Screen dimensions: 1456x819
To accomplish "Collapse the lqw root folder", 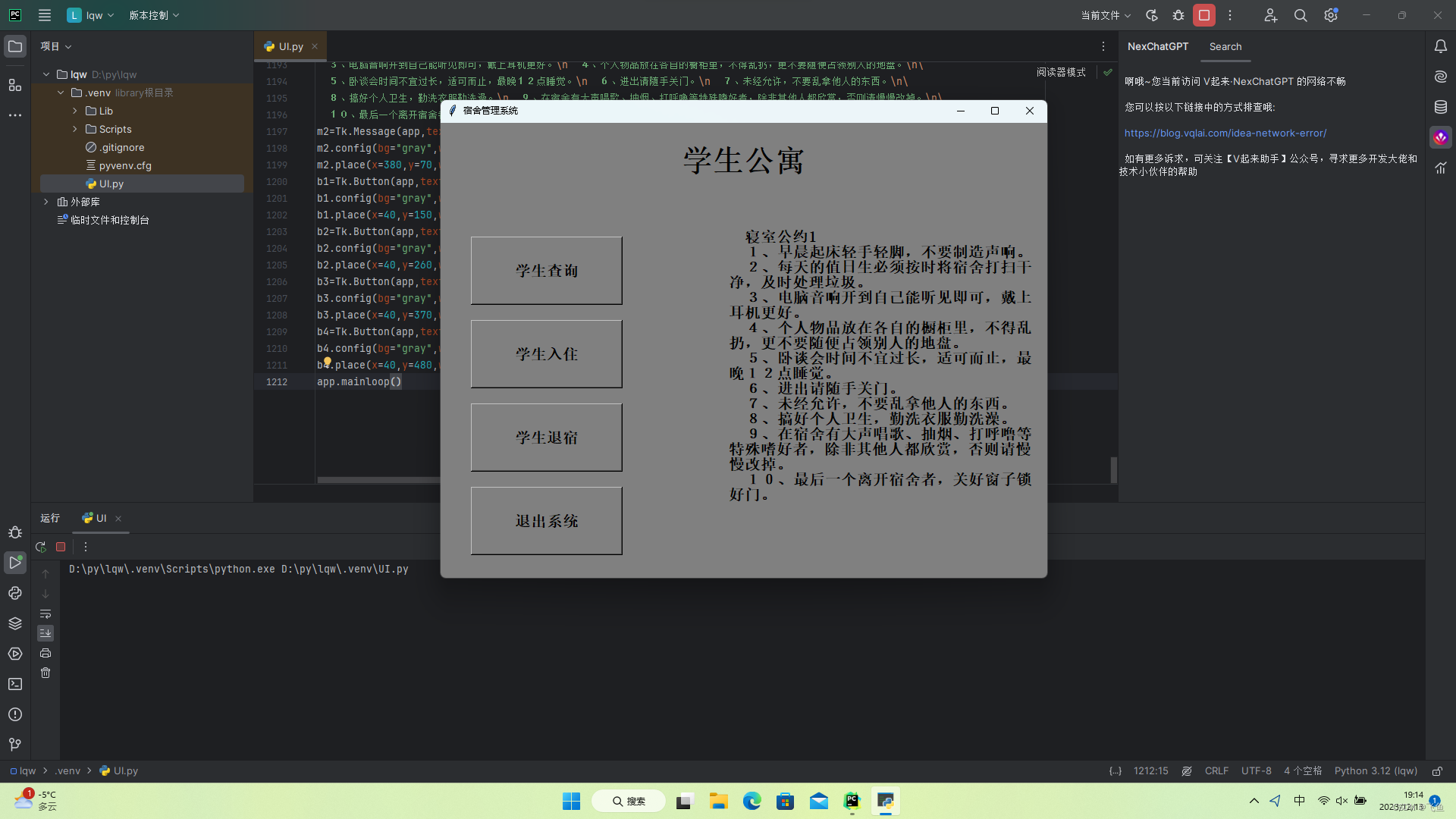I will tap(46, 74).
